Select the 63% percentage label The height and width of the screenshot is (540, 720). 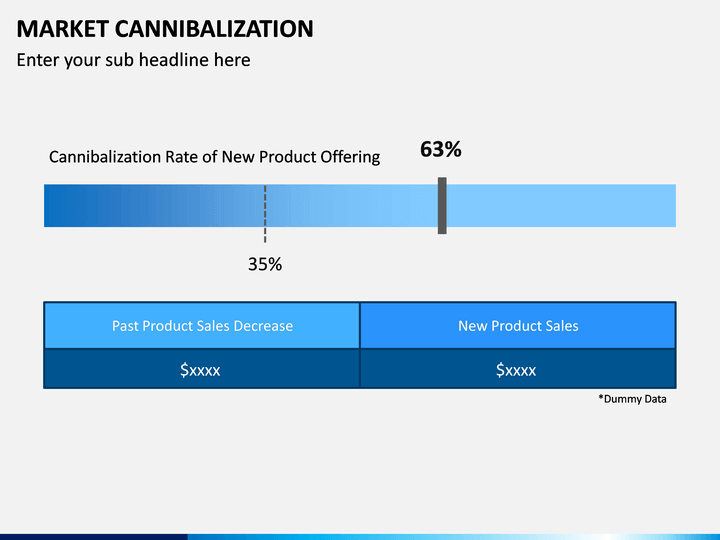440,149
